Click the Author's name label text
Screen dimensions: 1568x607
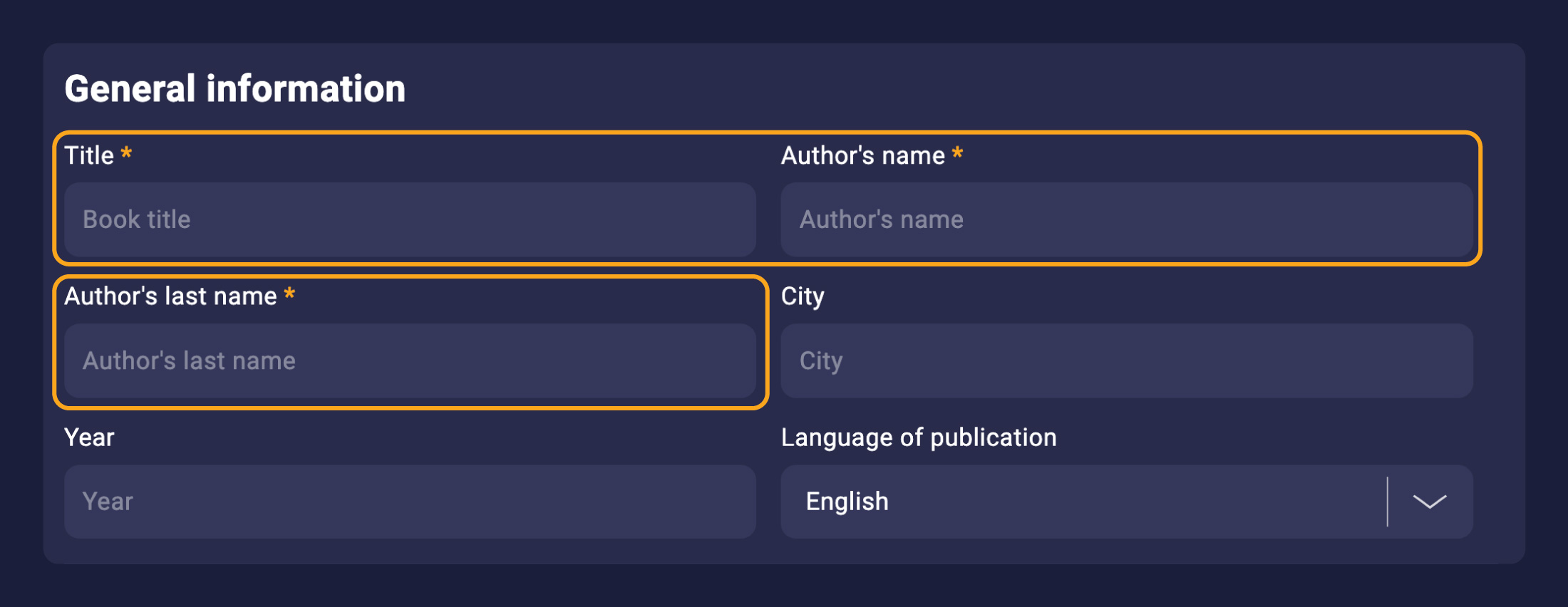point(862,155)
